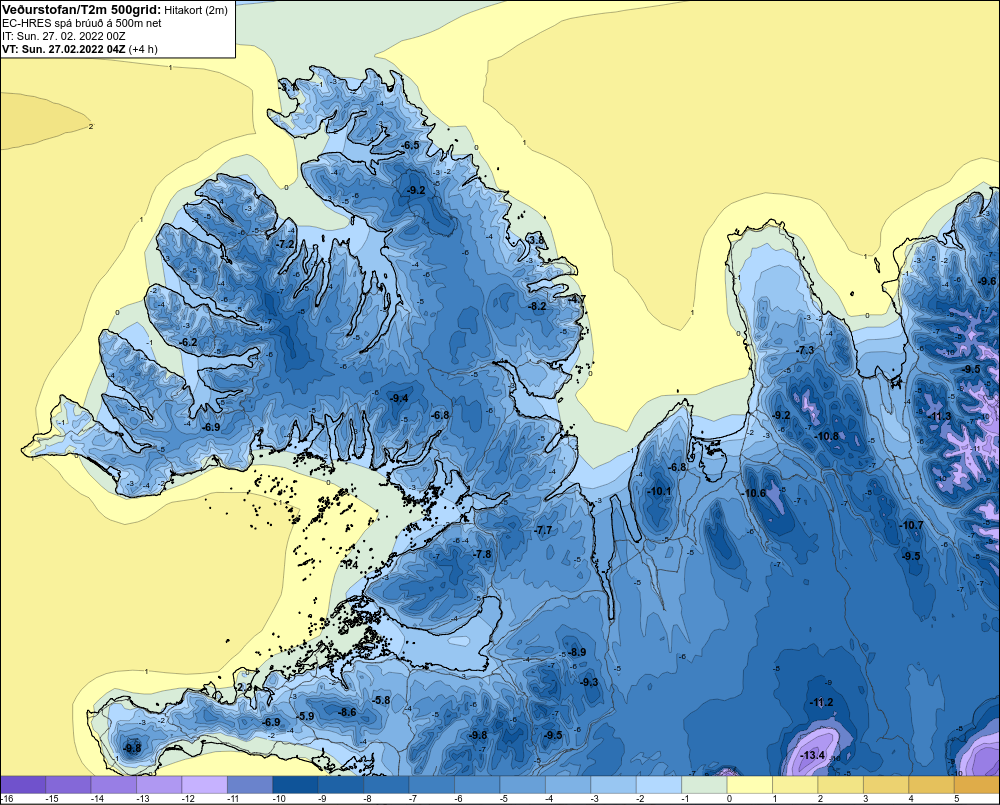
Task: Select the pale yellow swatch from 0 to 1
Action: coord(750,785)
